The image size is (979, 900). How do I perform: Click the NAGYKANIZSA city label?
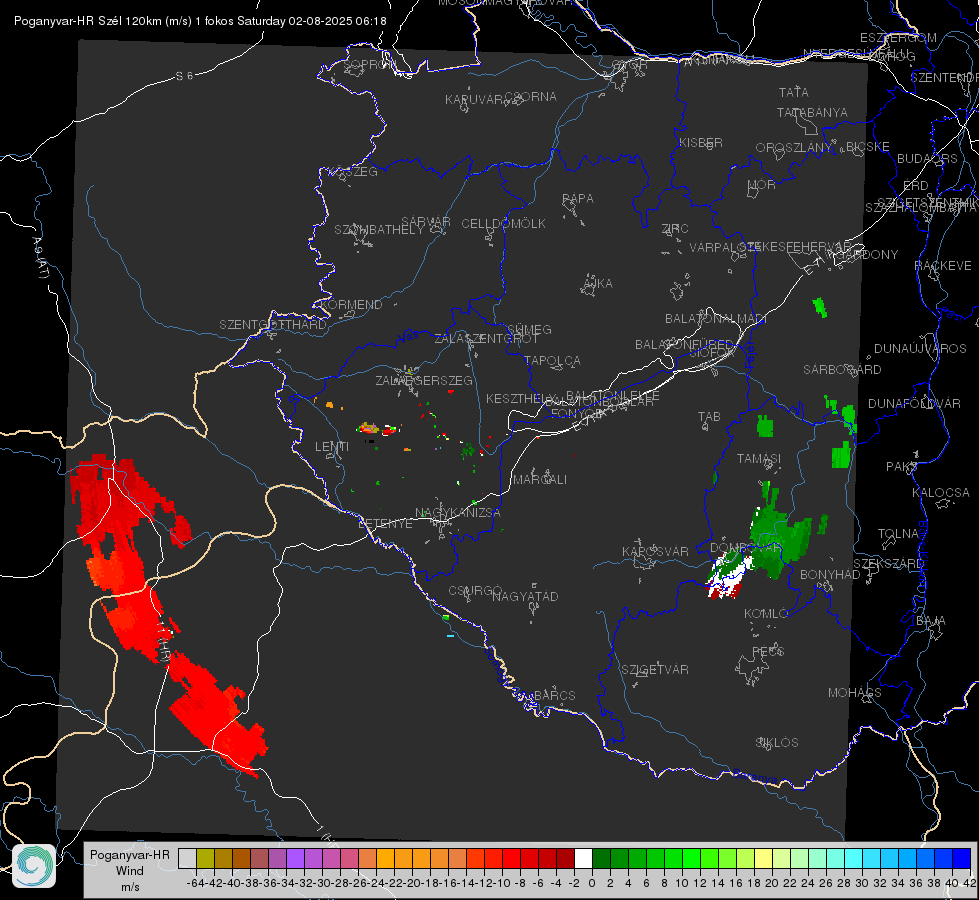coord(458,512)
